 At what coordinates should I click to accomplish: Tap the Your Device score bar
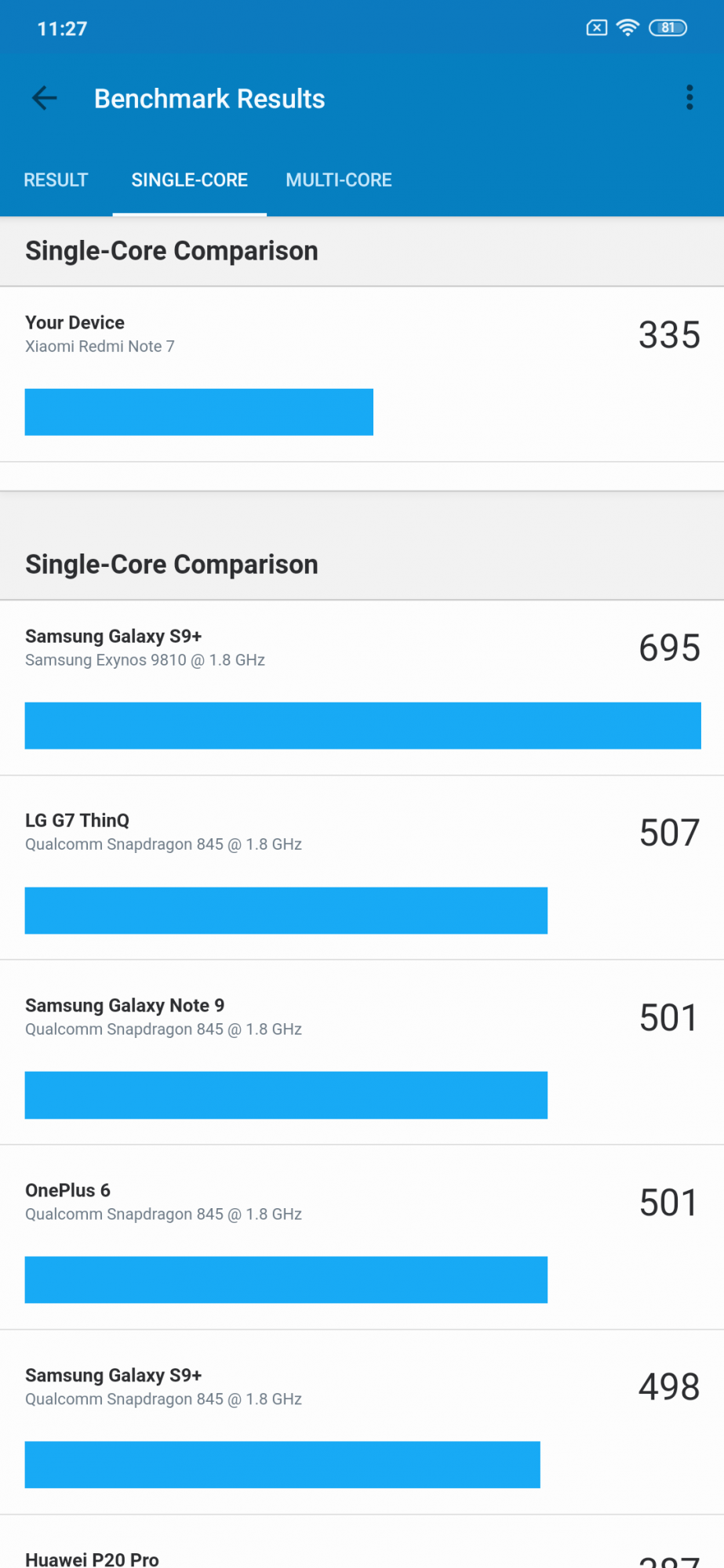198,412
